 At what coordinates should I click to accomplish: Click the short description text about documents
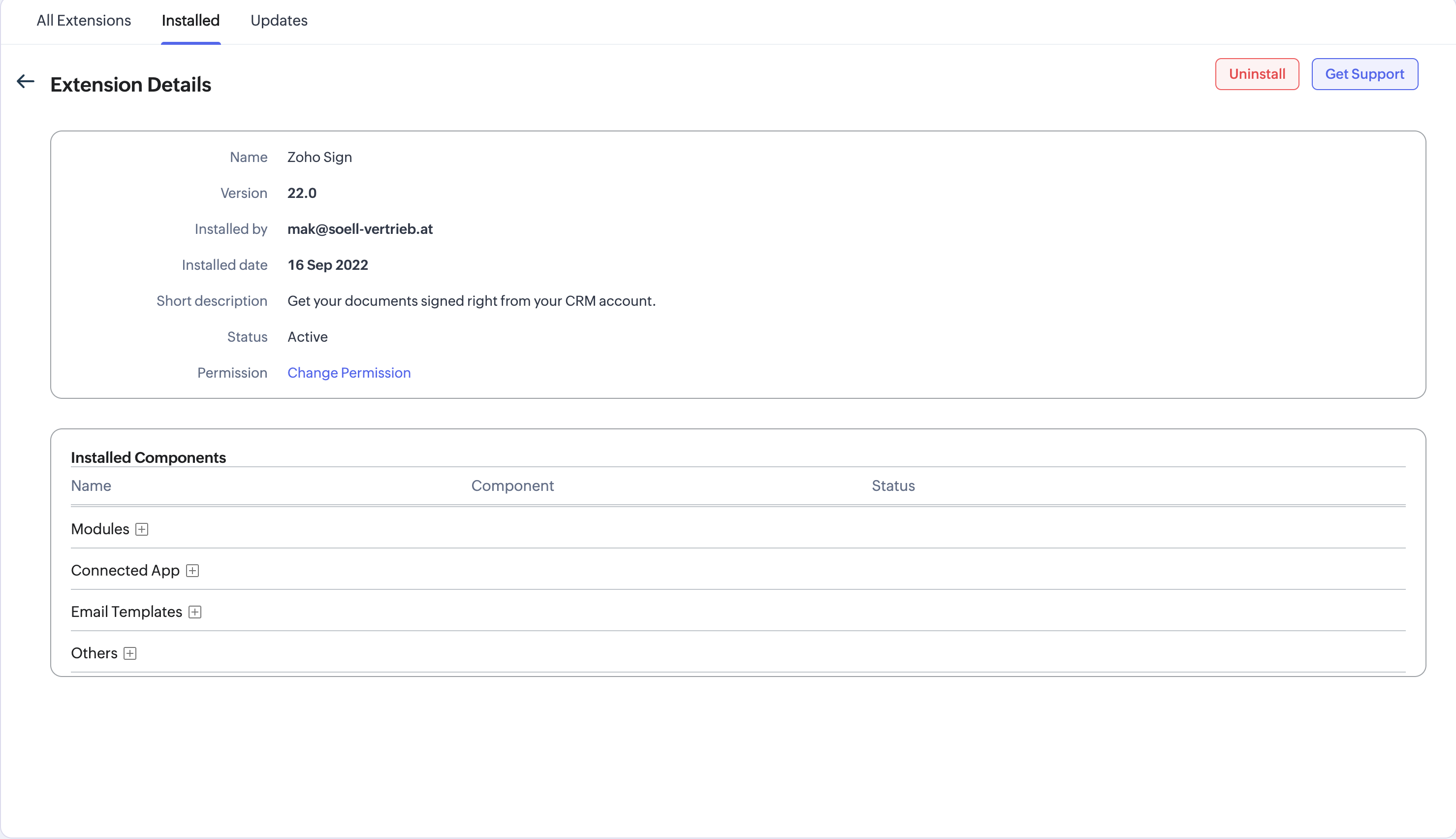pyautogui.click(x=472, y=301)
